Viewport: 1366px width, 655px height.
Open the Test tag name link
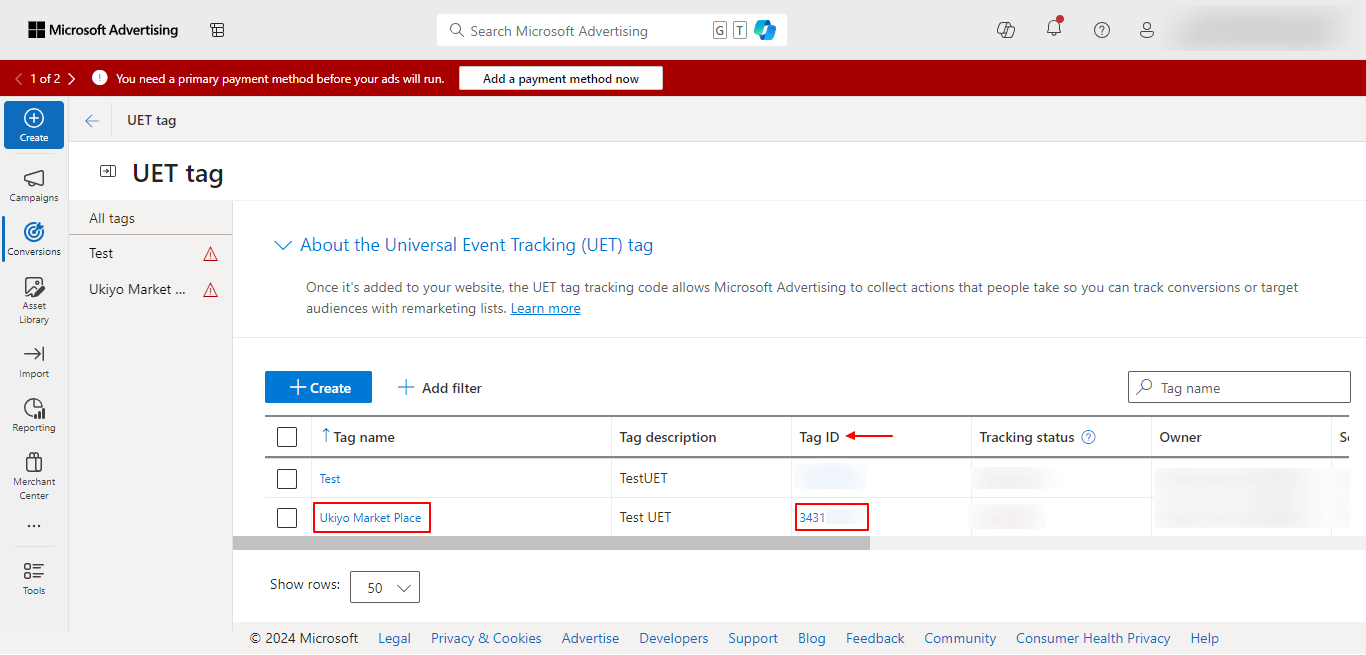pos(330,479)
